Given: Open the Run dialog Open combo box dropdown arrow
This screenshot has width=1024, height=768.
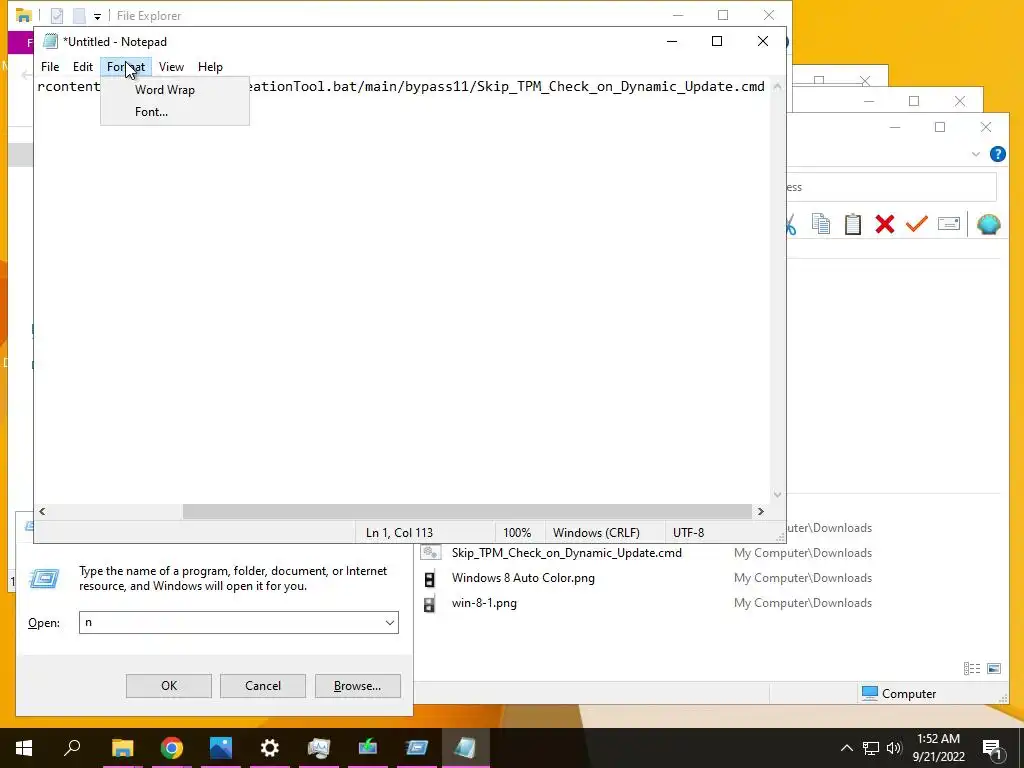Looking at the screenshot, I should click(x=390, y=622).
